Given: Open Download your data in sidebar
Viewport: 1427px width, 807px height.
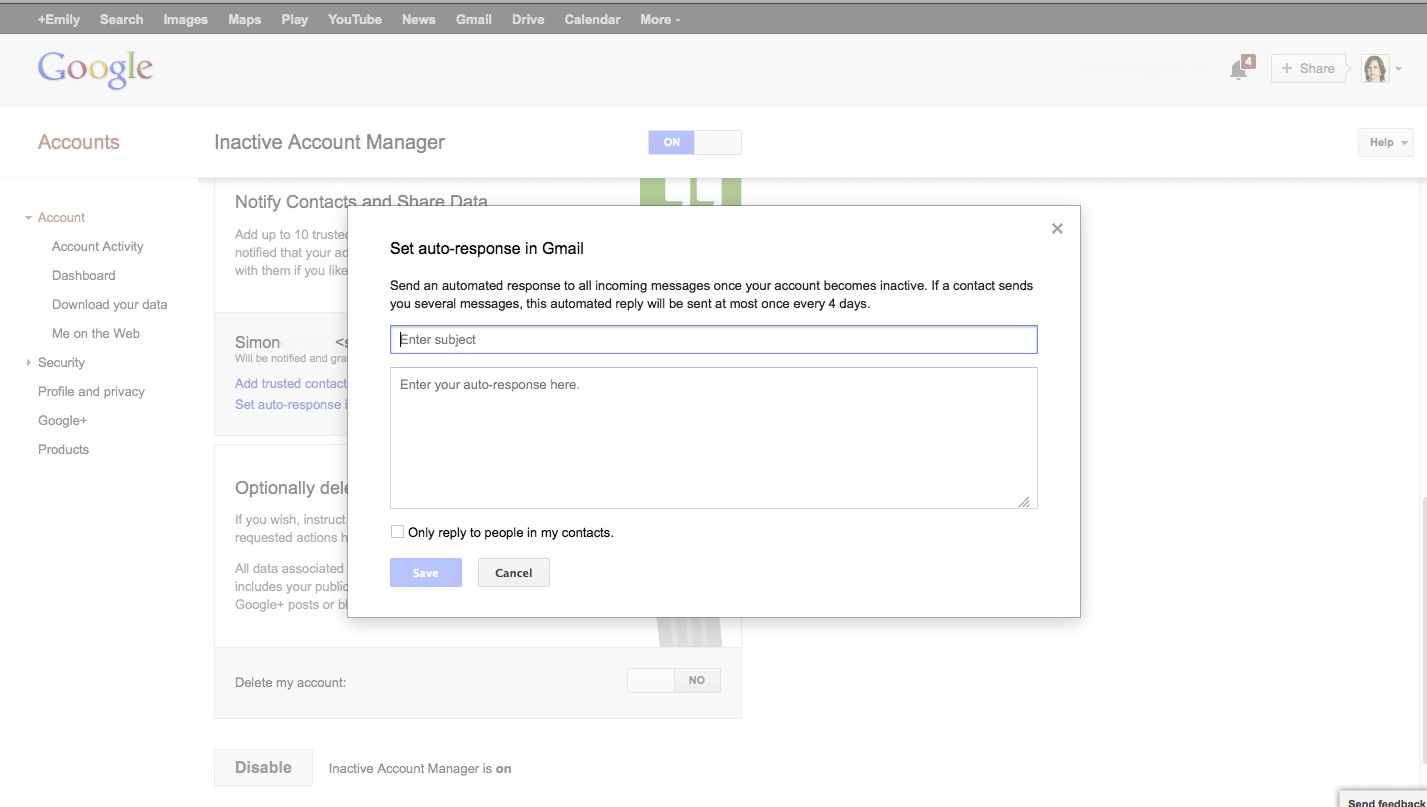Looking at the screenshot, I should [109, 305].
